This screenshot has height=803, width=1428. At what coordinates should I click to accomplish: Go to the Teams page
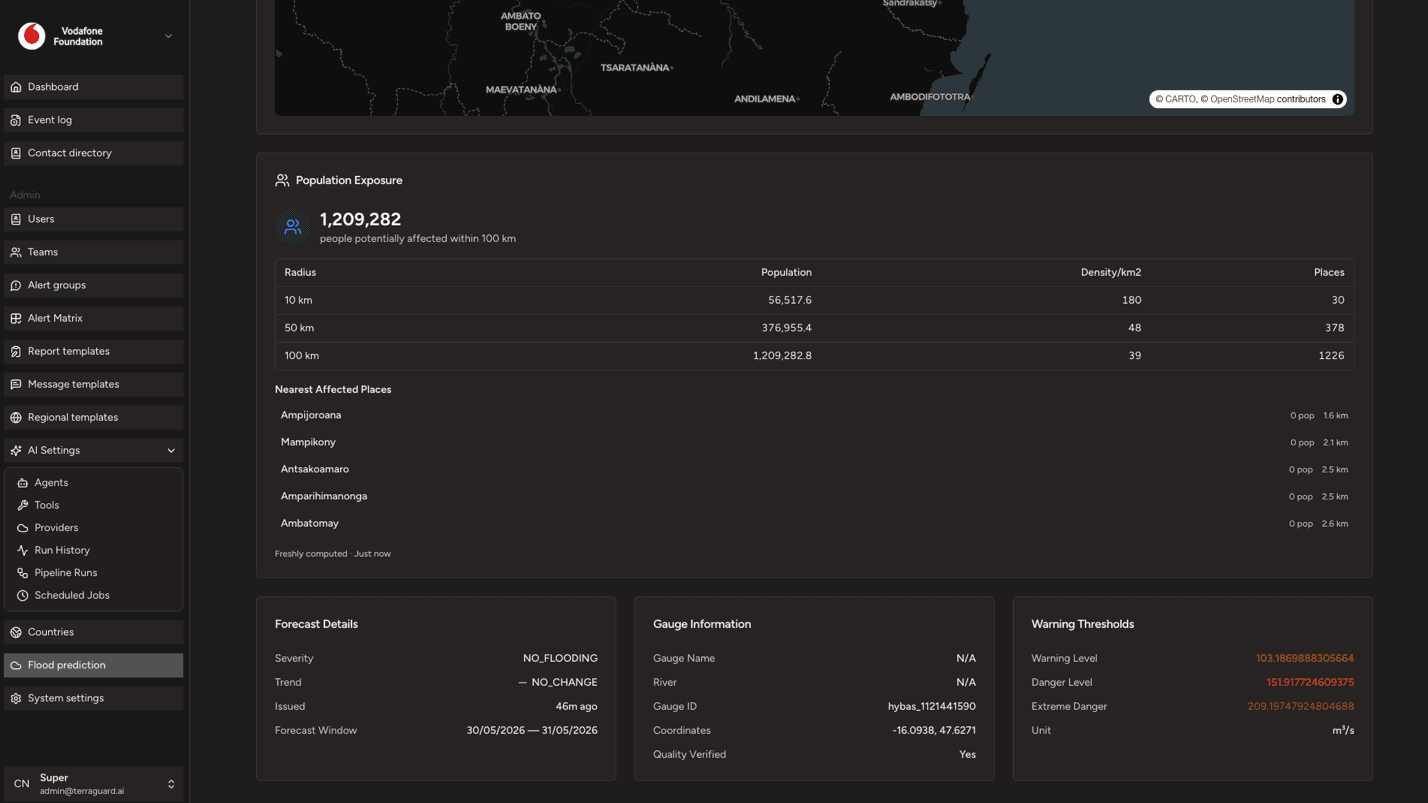coord(94,252)
